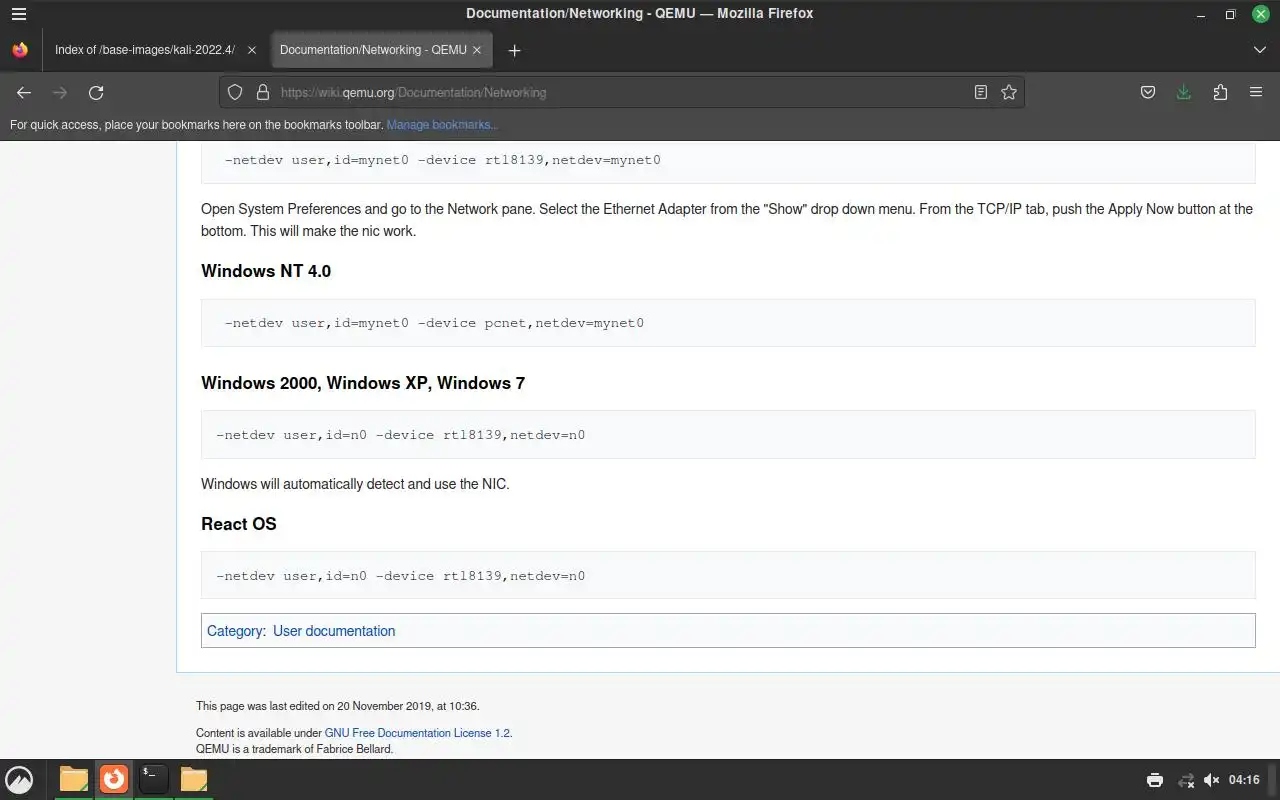Bookmark this page with star icon
1280x800 pixels.
[1009, 92]
